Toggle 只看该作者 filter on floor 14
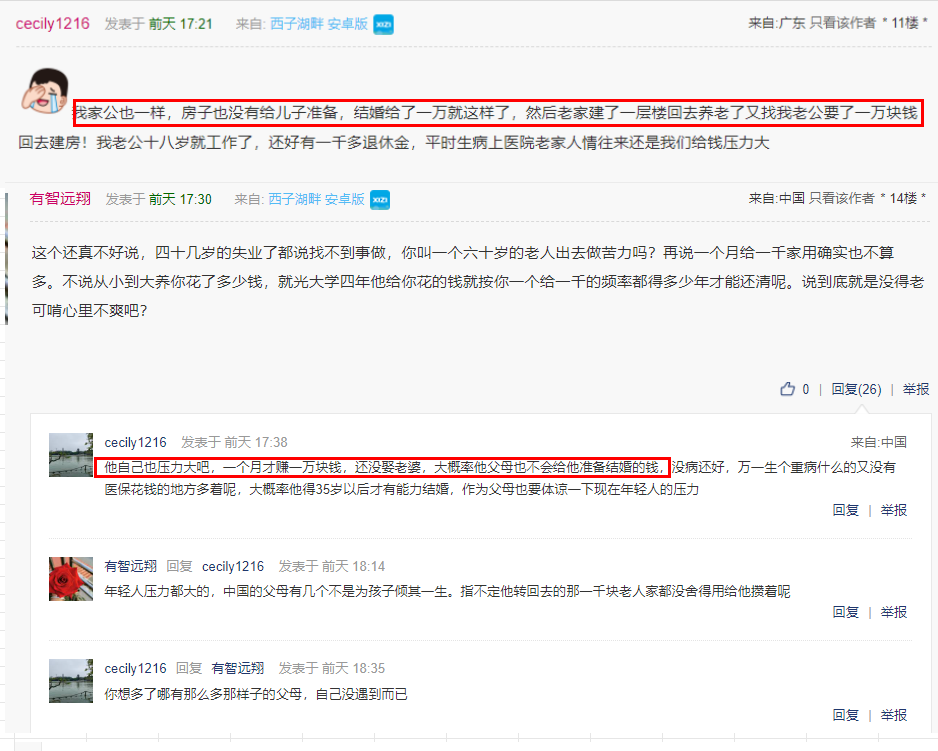 pyautogui.click(x=842, y=198)
